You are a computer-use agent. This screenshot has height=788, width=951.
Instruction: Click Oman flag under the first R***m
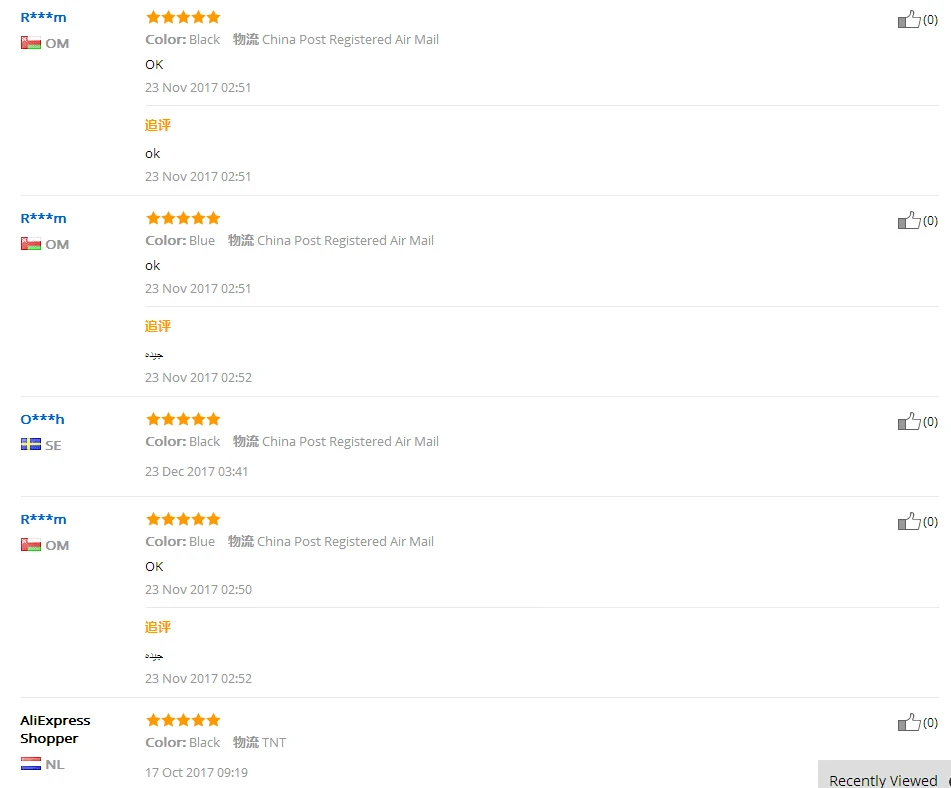(x=30, y=43)
